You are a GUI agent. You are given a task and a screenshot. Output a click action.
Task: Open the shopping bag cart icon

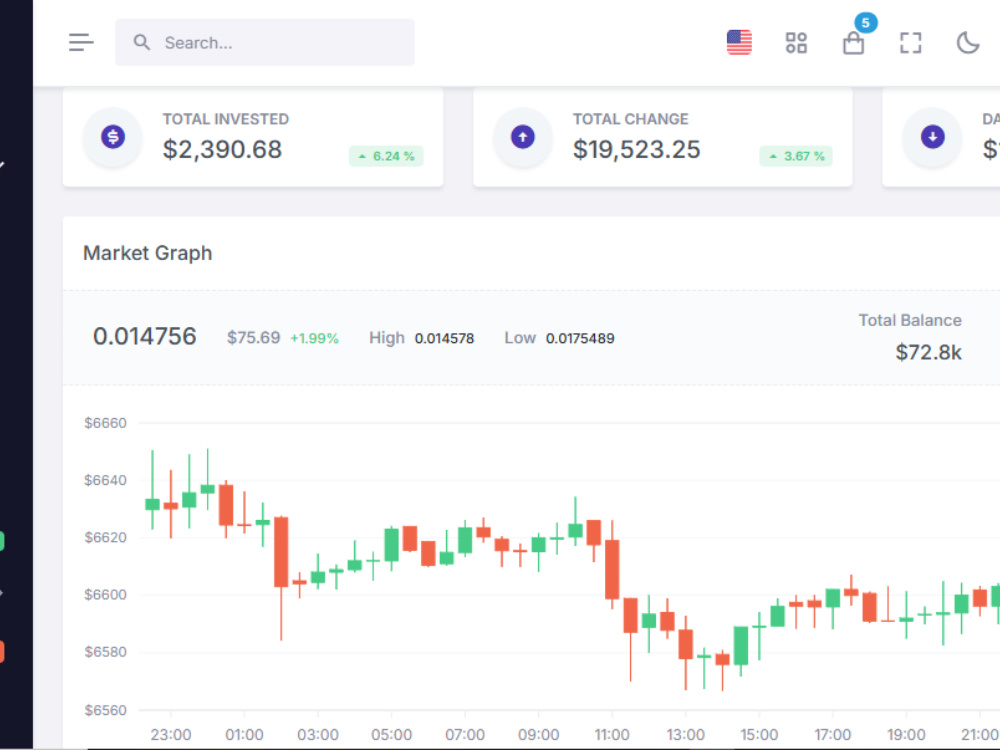coord(853,43)
